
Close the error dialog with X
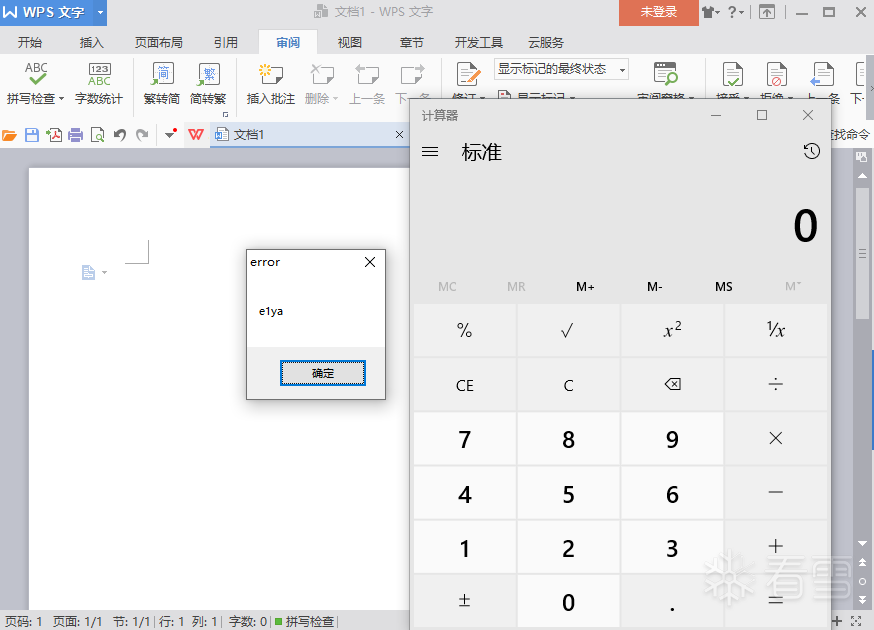click(370, 262)
